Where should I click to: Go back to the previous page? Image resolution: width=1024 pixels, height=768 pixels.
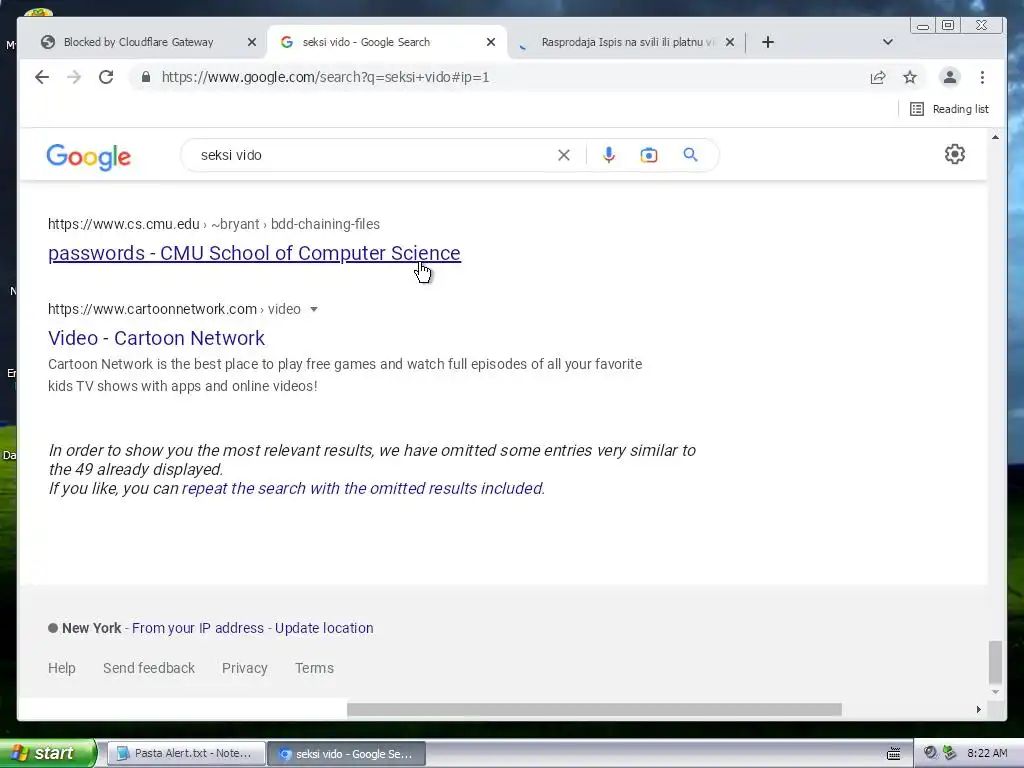(42, 77)
